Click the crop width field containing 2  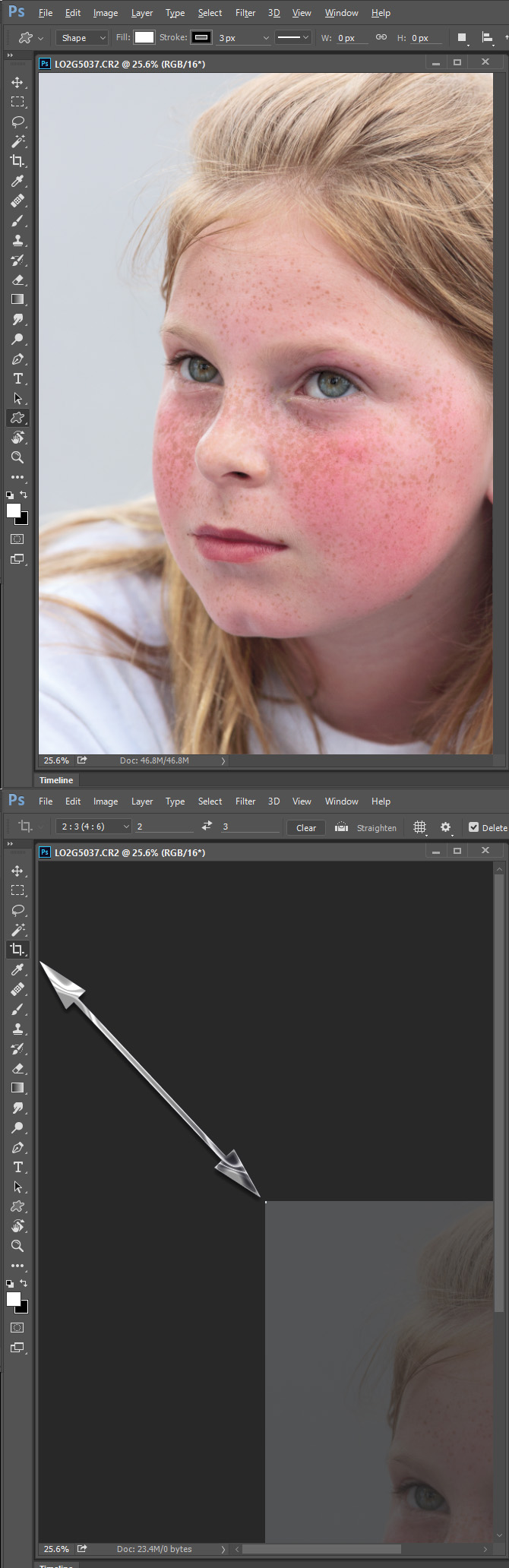[x=165, y=827]
